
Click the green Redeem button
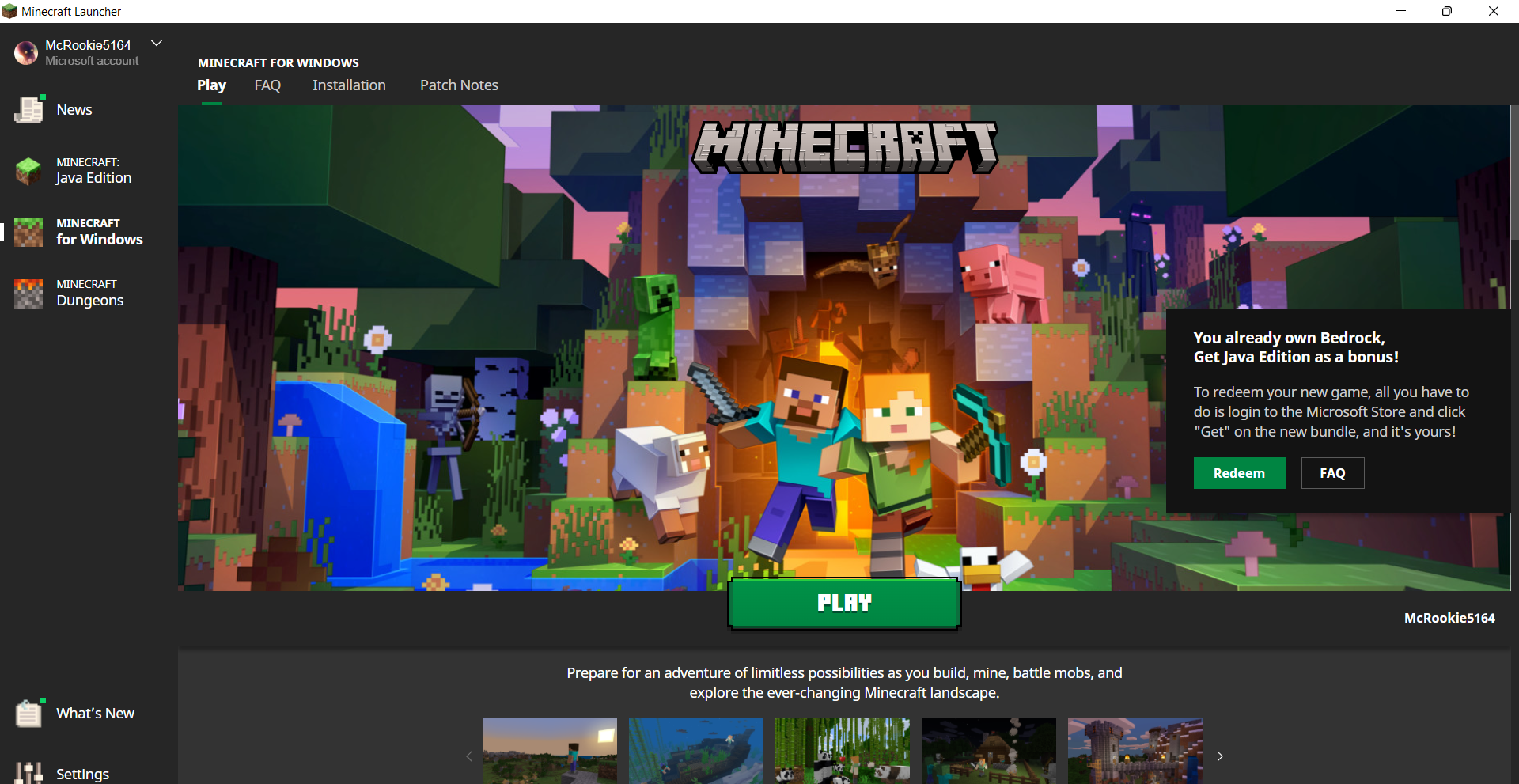(x=1239, y=473)
